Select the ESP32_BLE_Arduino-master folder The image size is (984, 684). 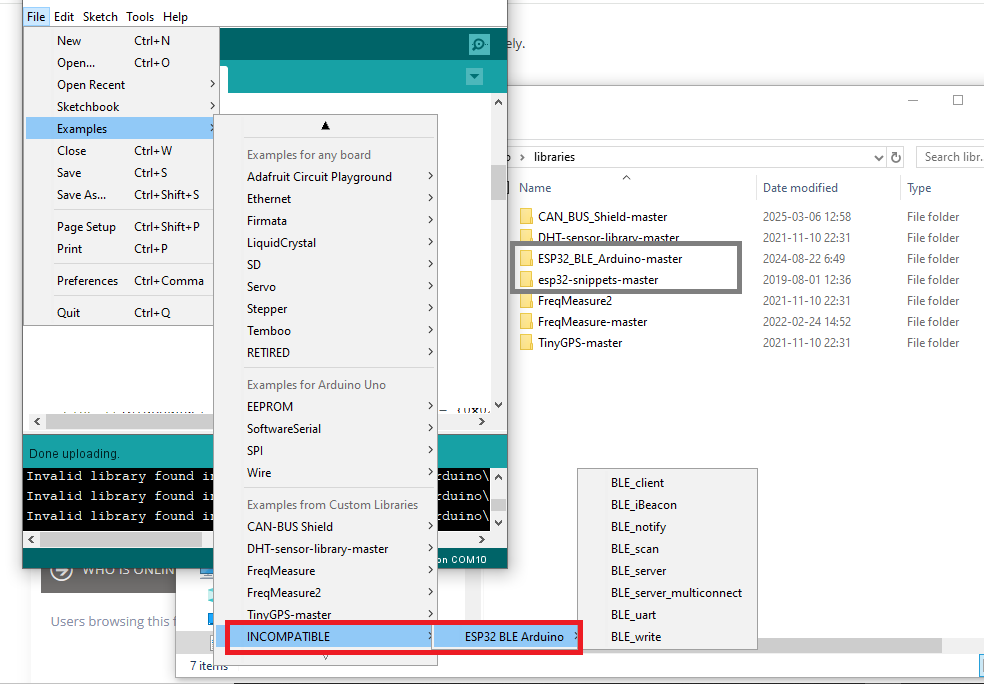[x=609, y=259]
